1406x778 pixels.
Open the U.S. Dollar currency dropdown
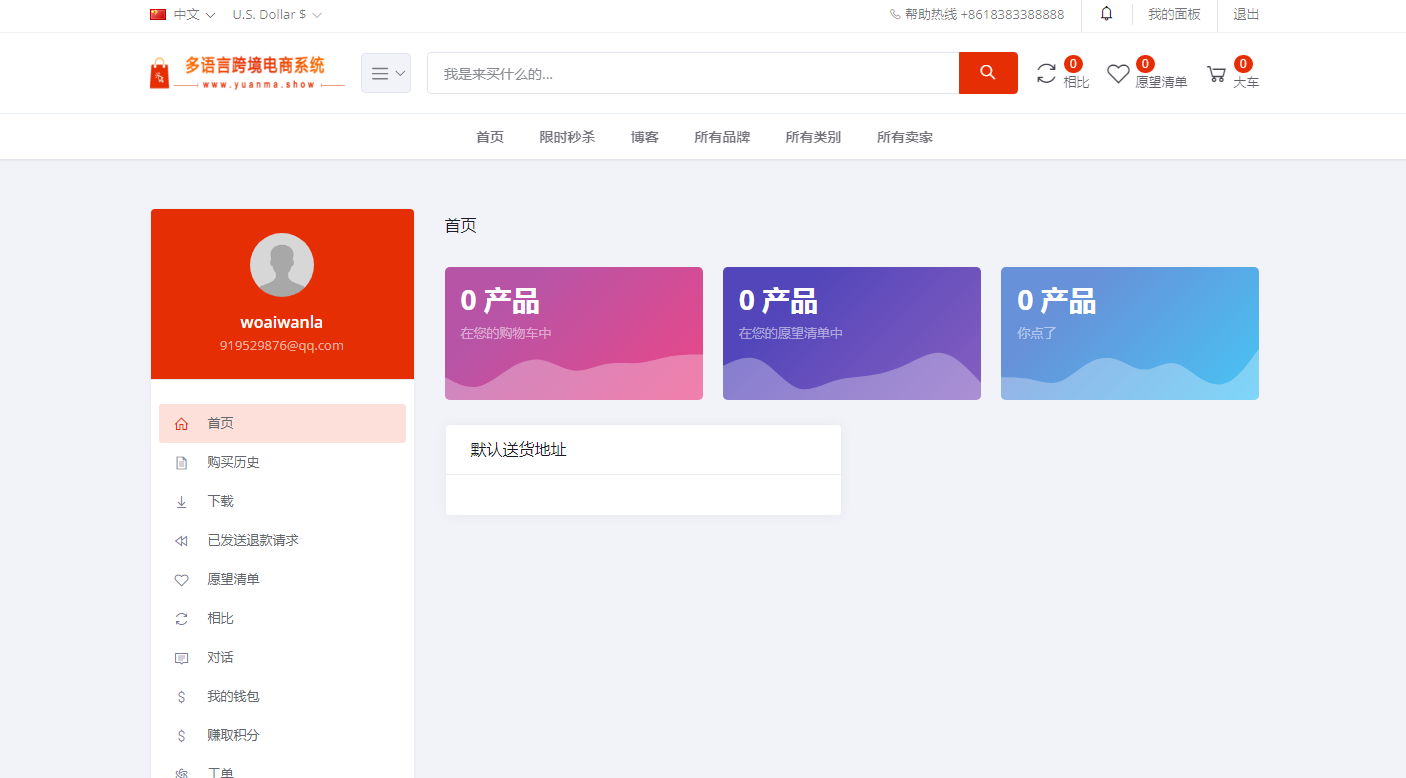tap(277, 15)
